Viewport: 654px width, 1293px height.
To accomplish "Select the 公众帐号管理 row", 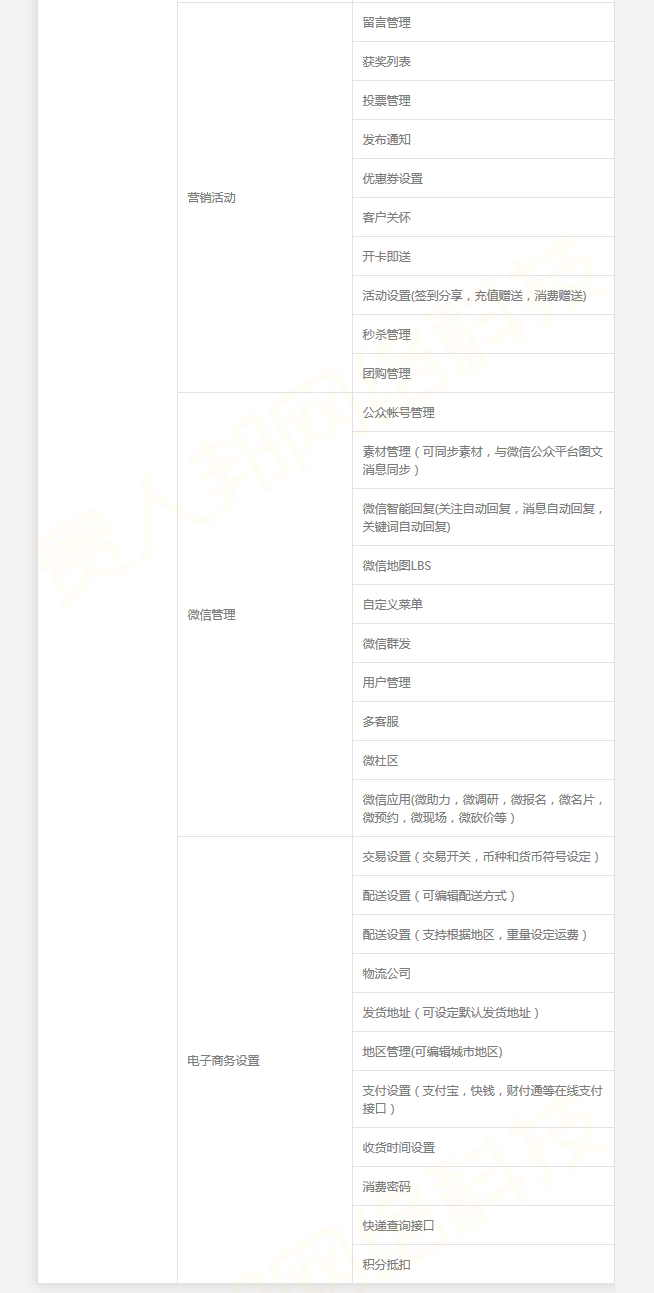I will [483, 412].
